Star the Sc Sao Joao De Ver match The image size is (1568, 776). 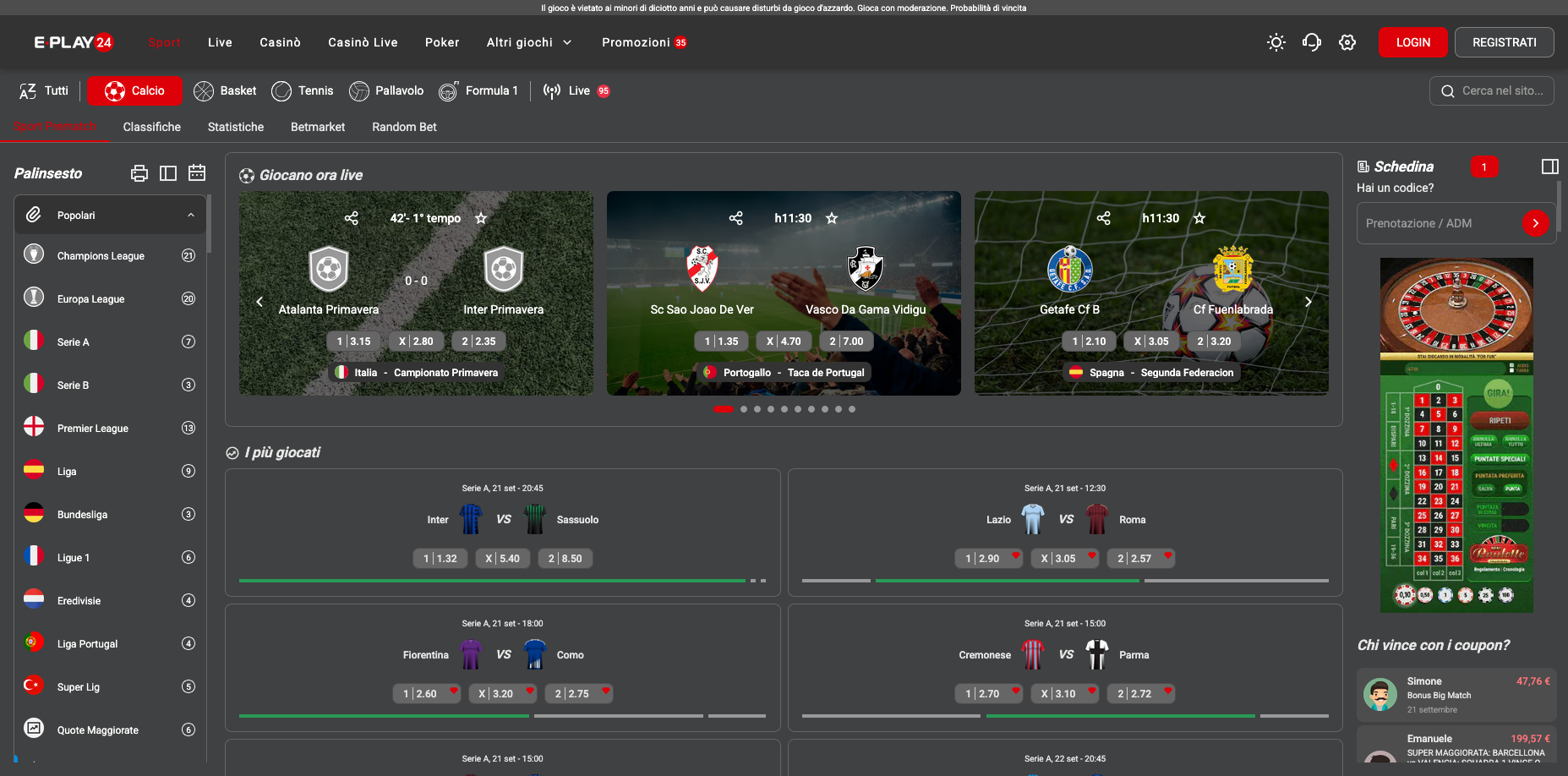pyautogui.click(x=832, y=218)
